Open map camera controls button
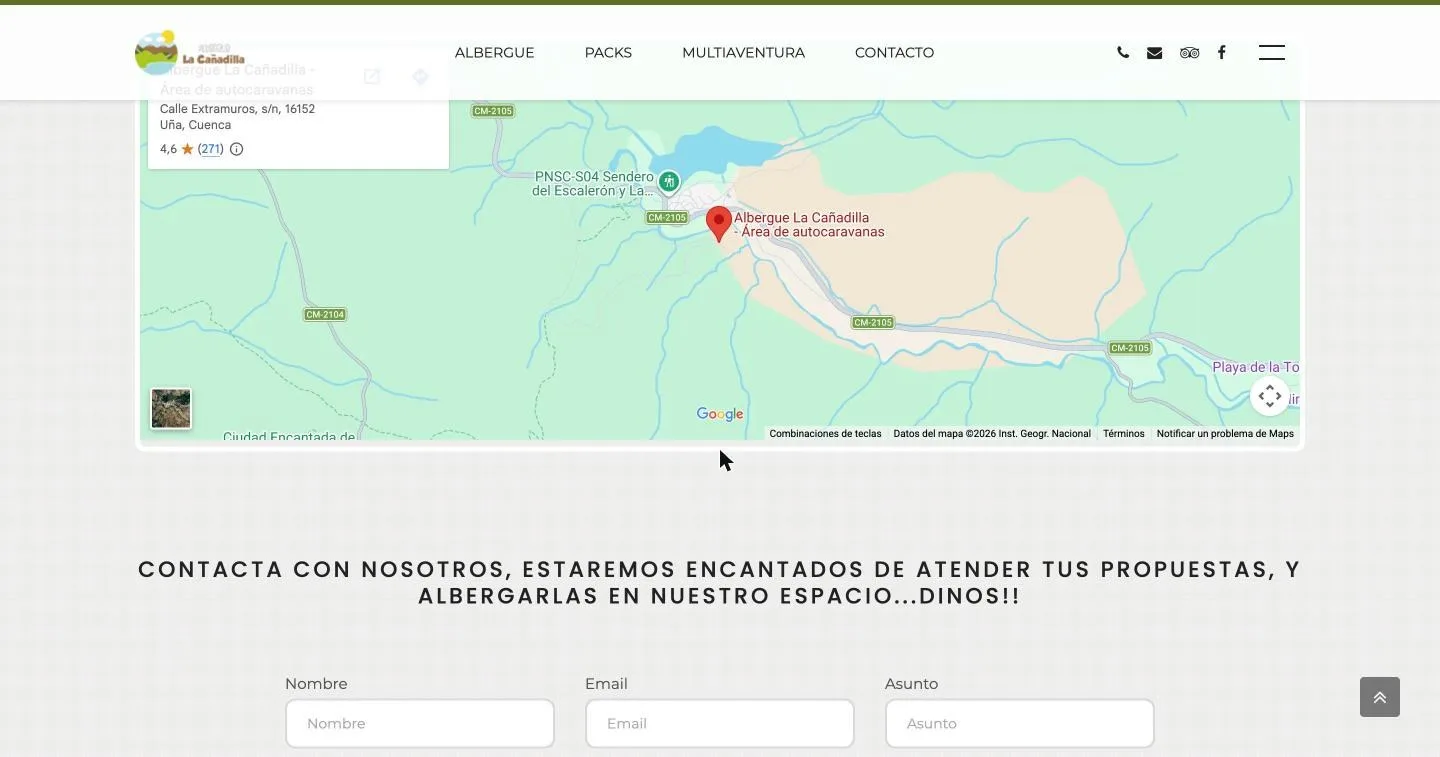Image resolution: width=1440 pixels, height=757 pixels. [1270, 396]
